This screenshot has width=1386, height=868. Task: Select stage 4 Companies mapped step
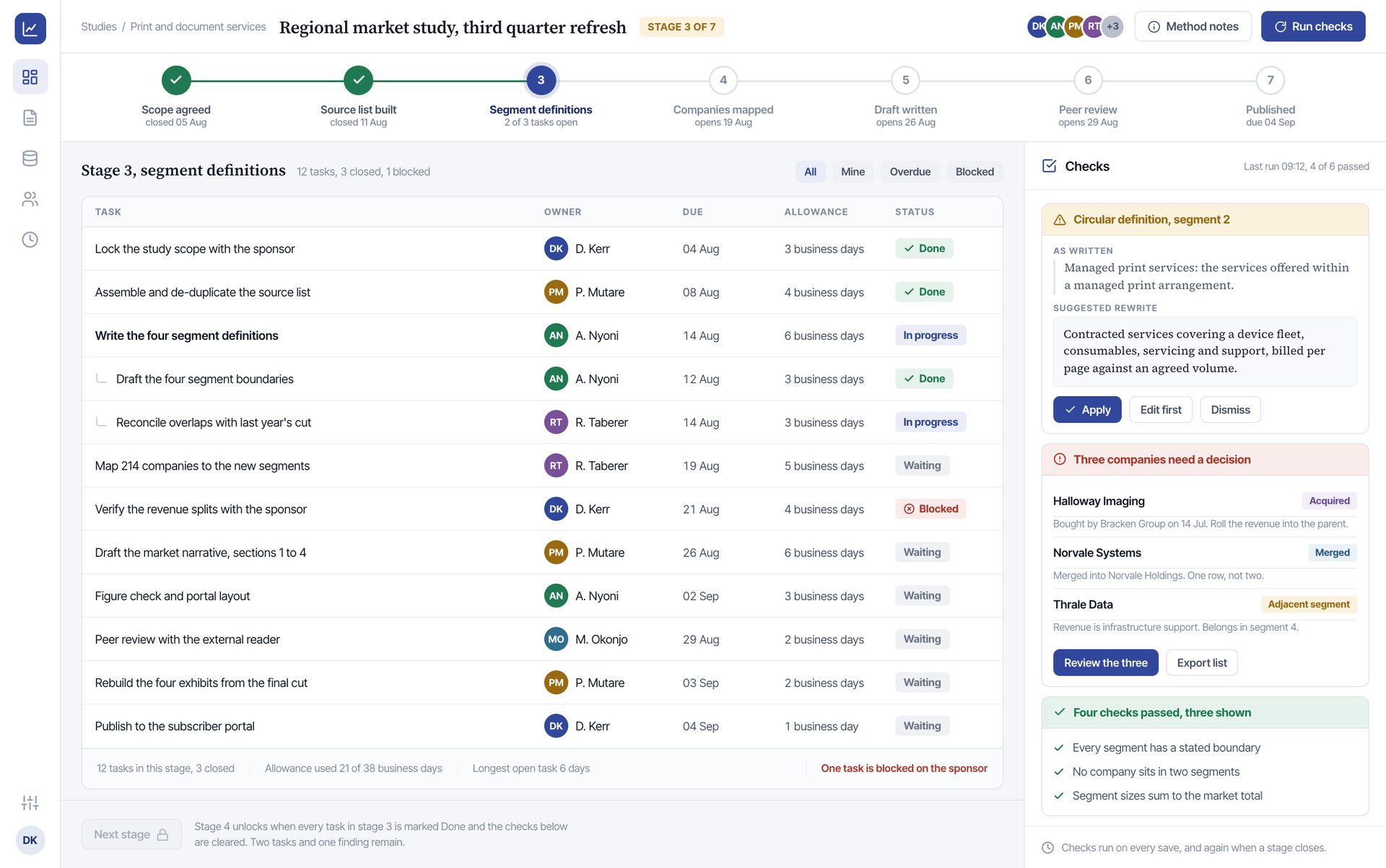pos(723,97)
